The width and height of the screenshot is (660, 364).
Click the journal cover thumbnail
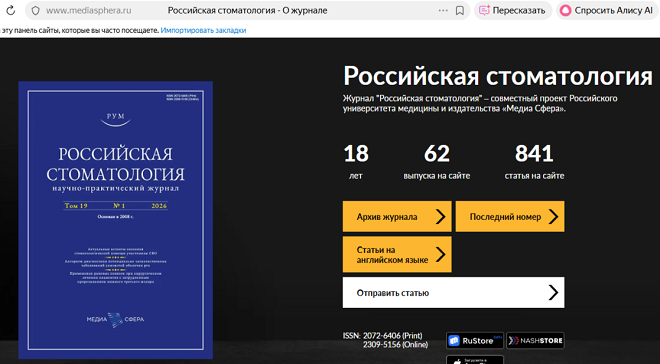(115, 220)
